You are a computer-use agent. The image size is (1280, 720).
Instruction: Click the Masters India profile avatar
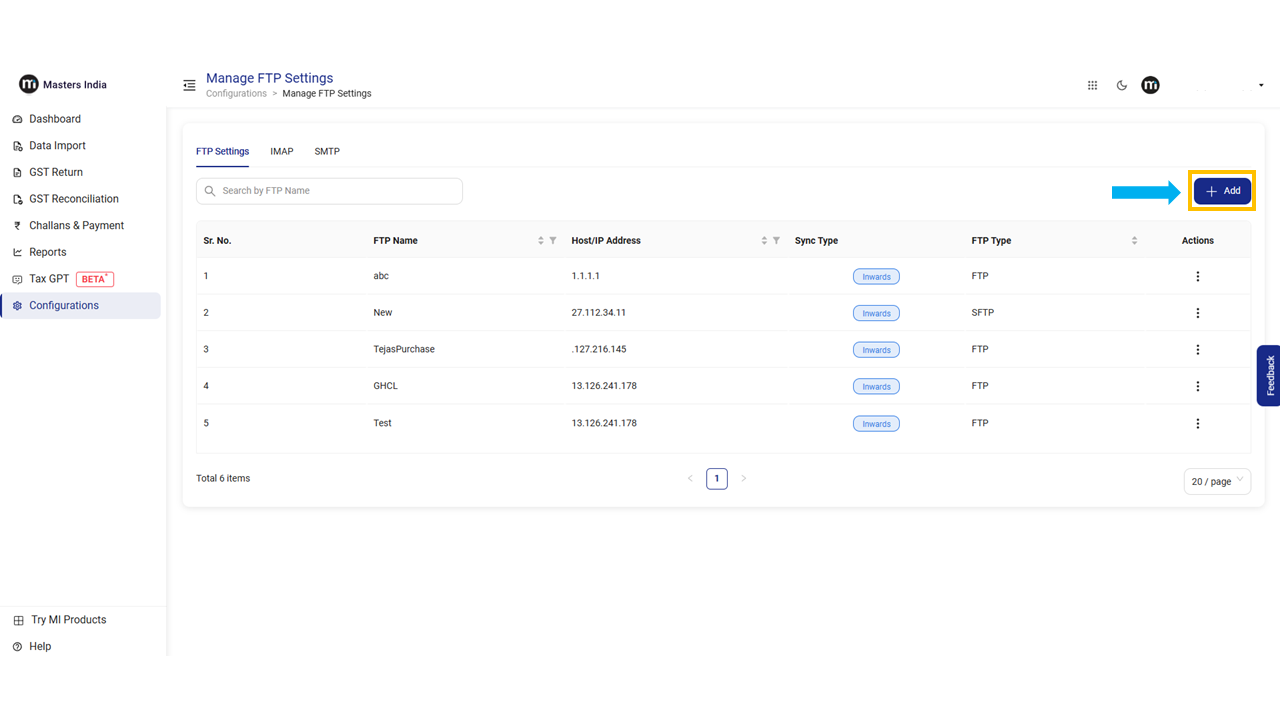(x=1151, y=86)
